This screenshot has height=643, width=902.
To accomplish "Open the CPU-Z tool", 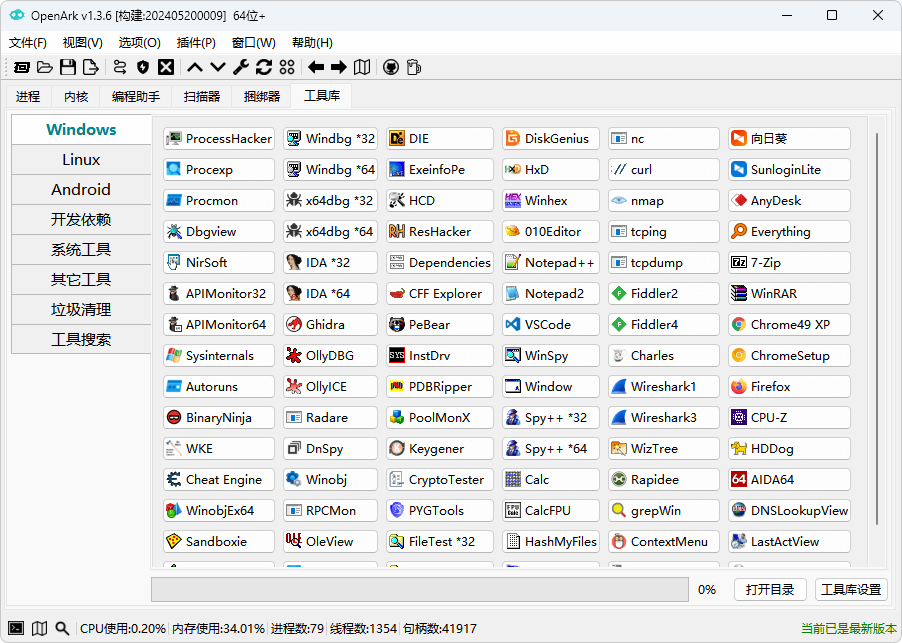I will click(789, 418).
